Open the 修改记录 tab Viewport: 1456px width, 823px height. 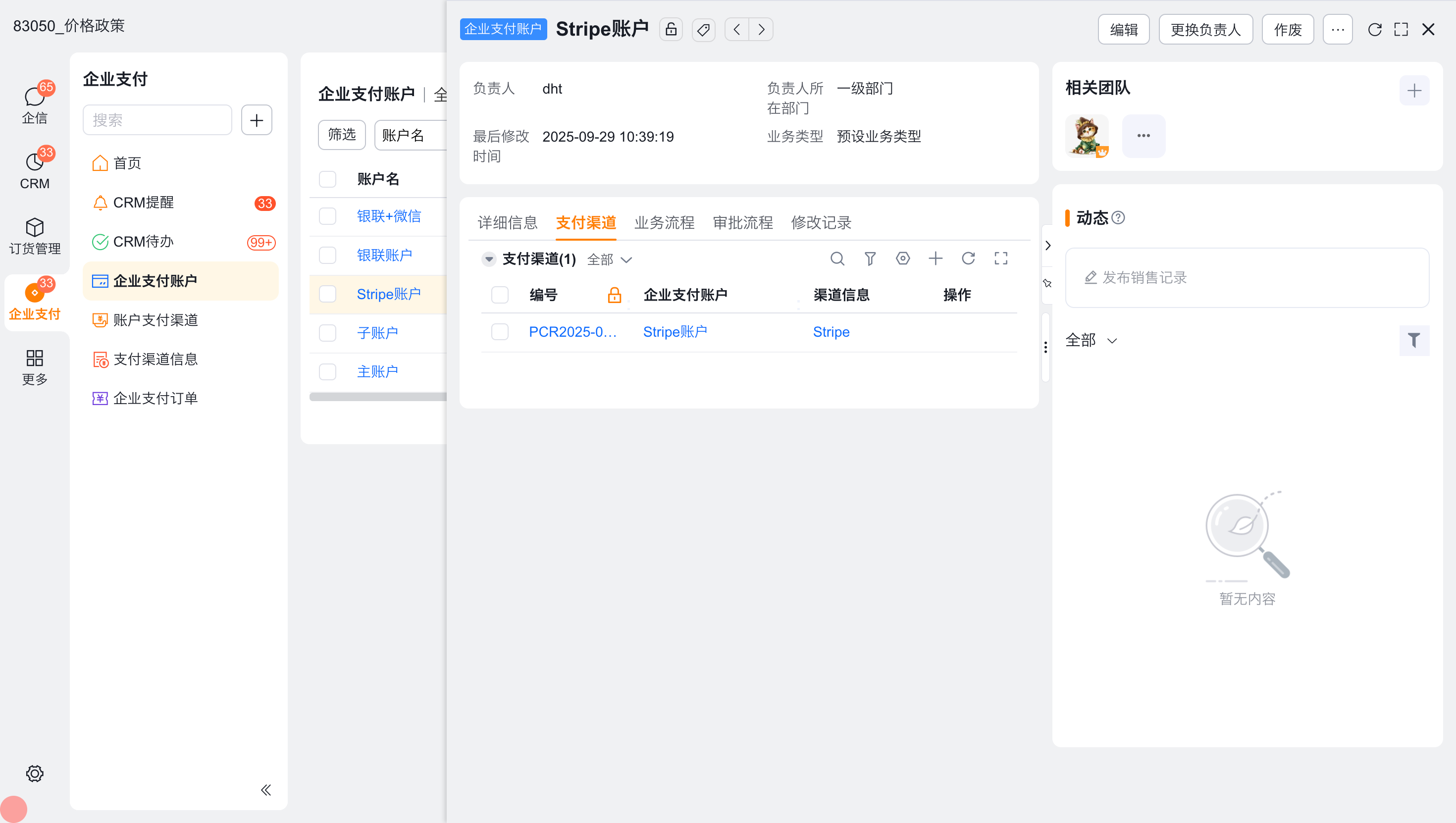pos(821,223)
